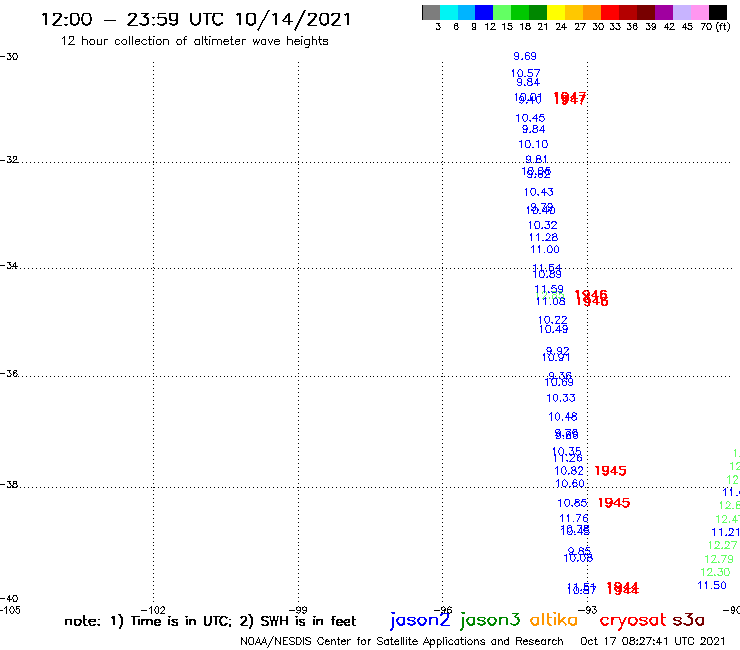Click the -36 latitude axis label
Screen dimensions: 740x650
point(9,373)
